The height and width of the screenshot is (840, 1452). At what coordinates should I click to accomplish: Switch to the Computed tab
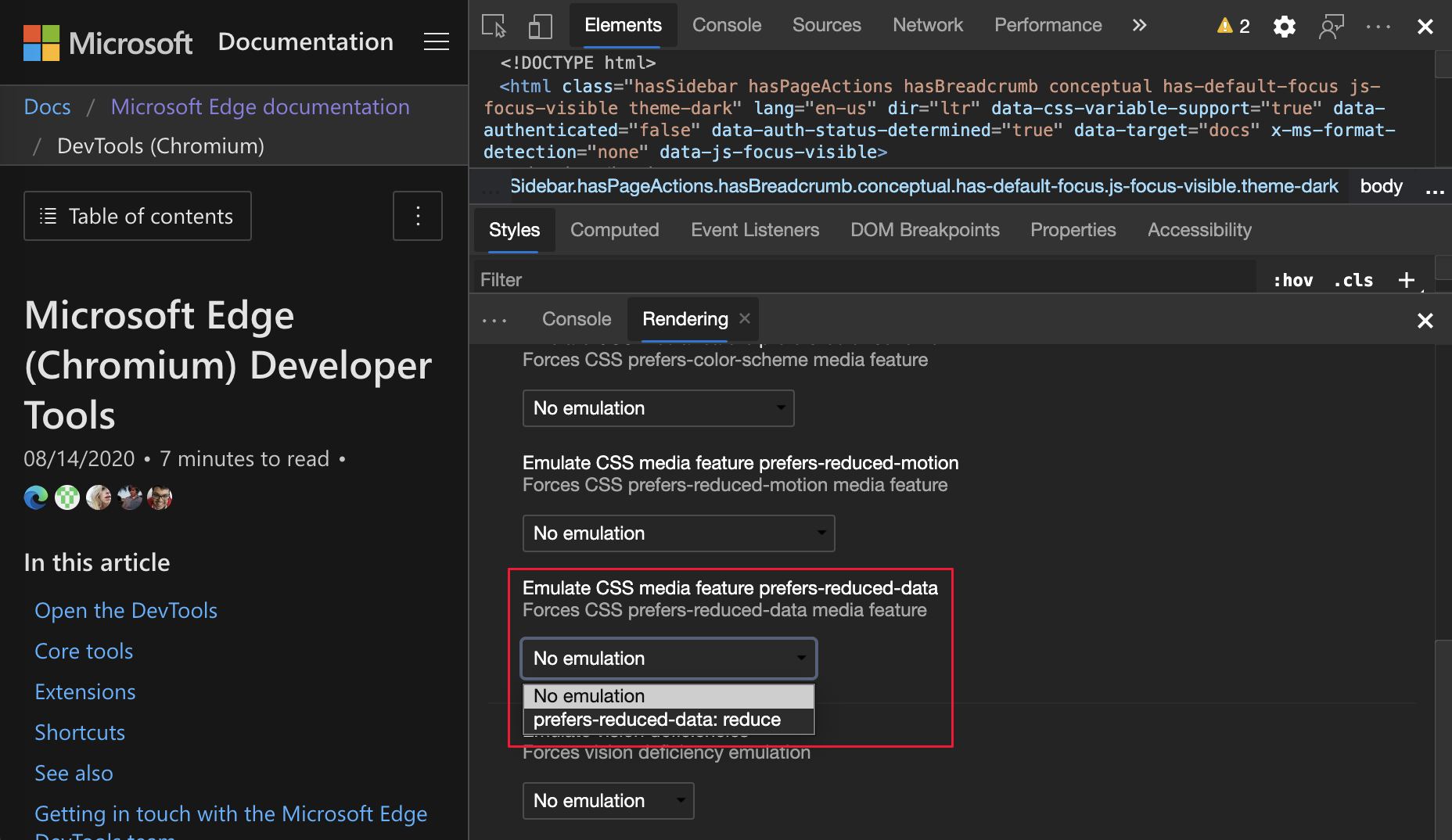pyautogui.click(x=614, y=230)
